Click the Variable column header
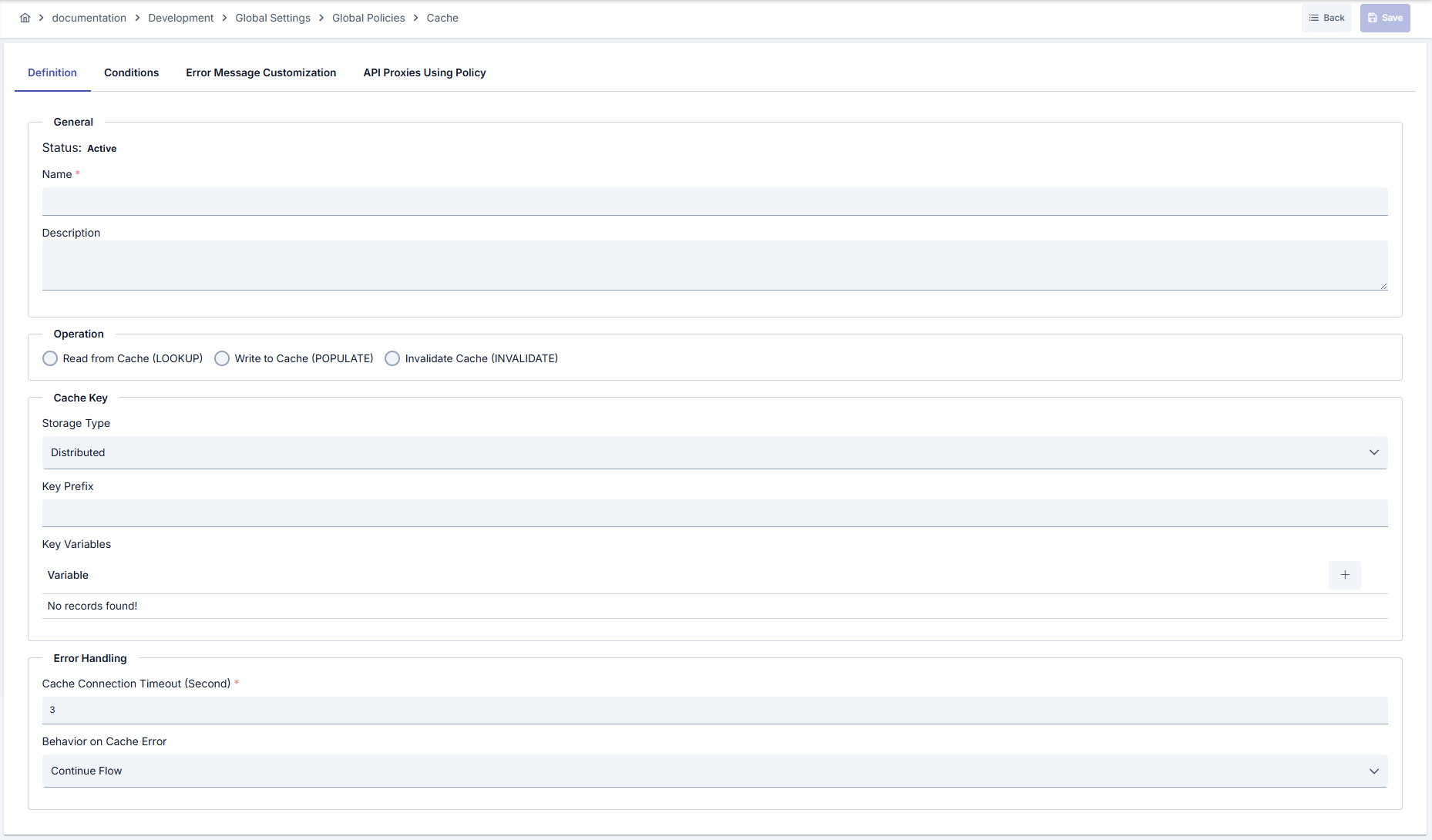 (68, 575)
